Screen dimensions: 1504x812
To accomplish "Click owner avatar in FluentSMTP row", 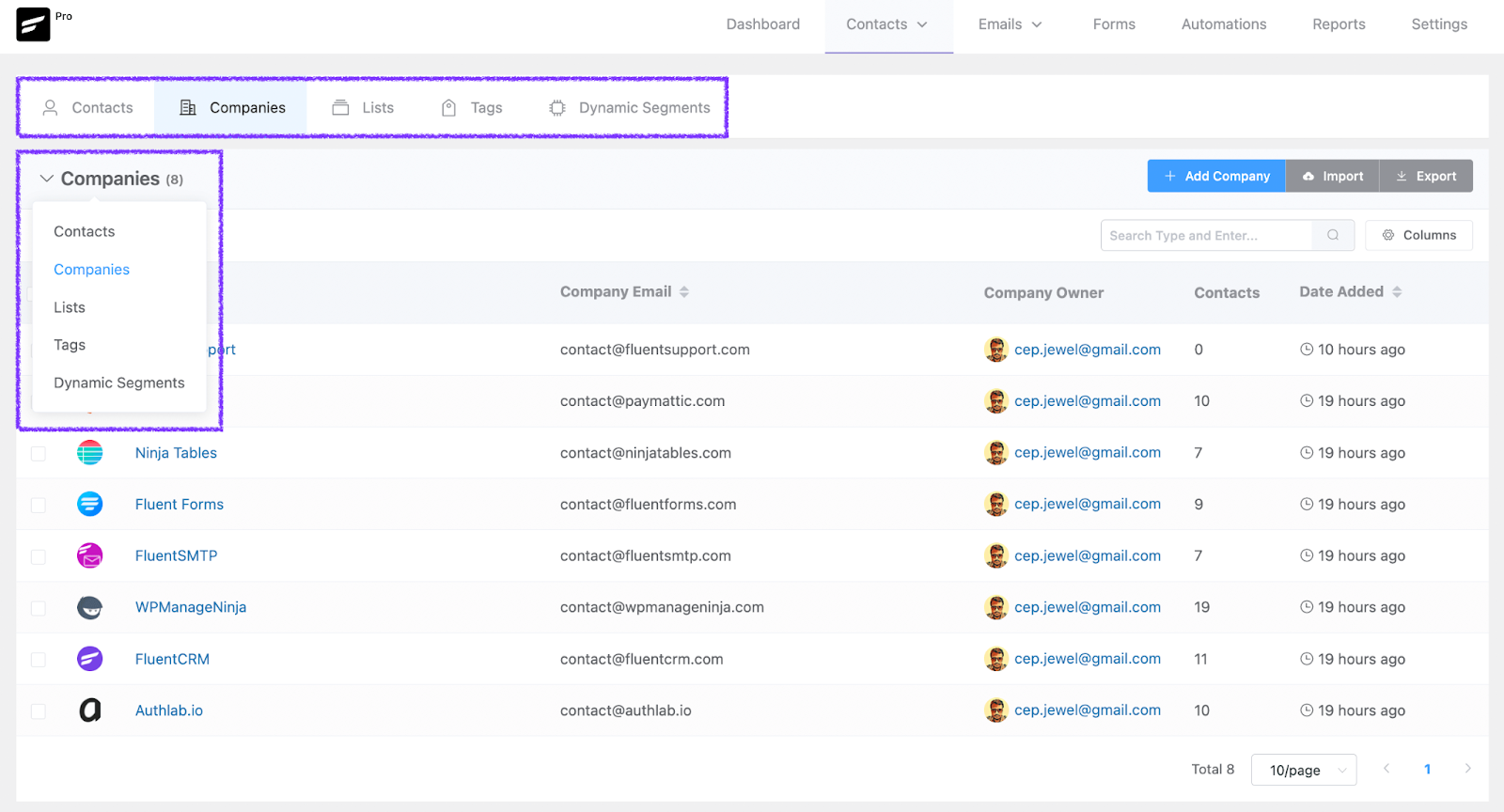I will click(x=996, y=555).
